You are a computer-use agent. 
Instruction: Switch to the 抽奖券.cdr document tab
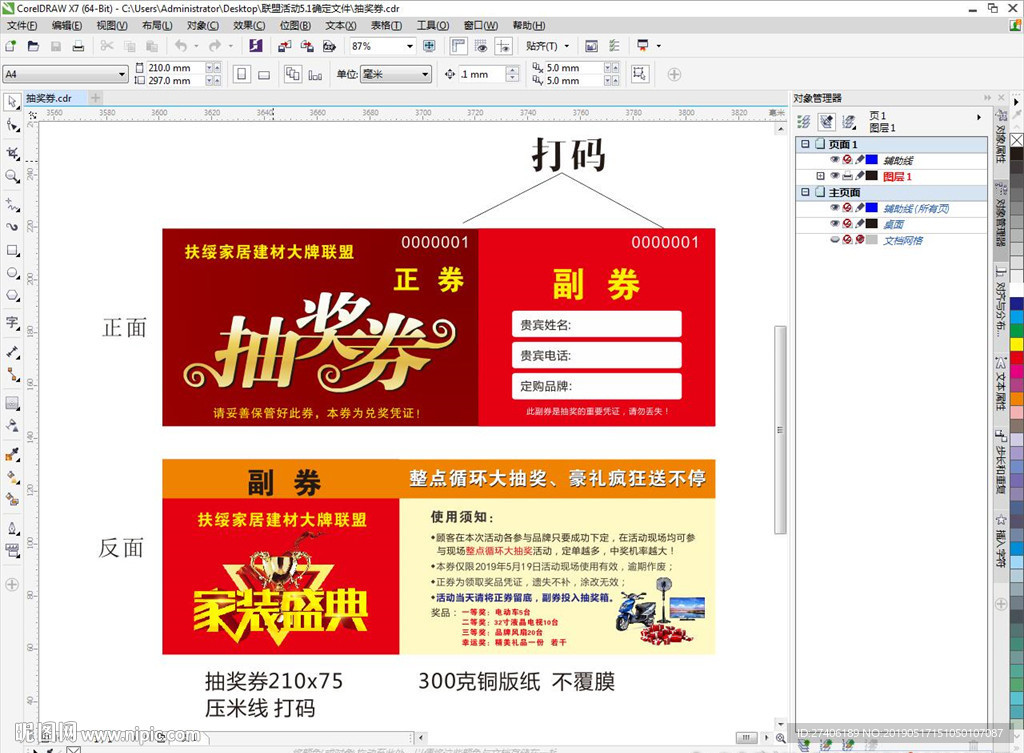[x=47, y=99]
